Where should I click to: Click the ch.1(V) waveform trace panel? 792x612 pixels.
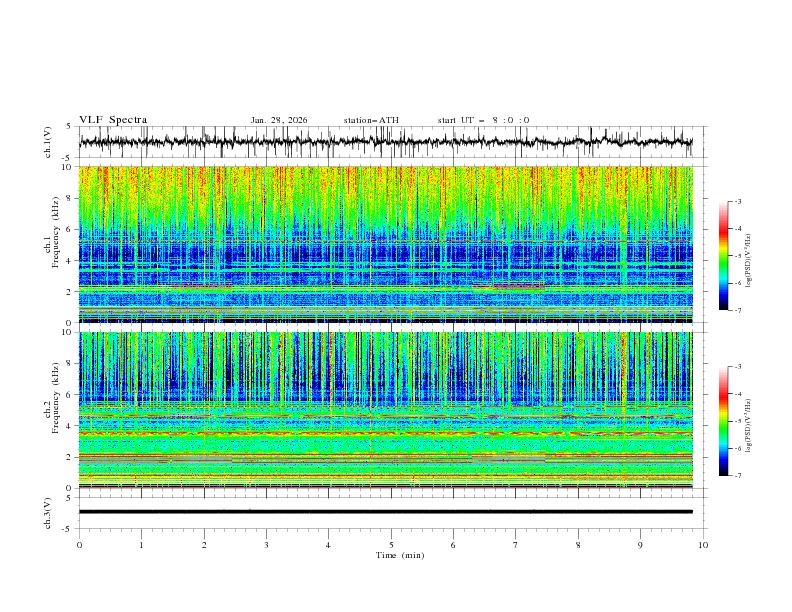click(x=390, y=142)
